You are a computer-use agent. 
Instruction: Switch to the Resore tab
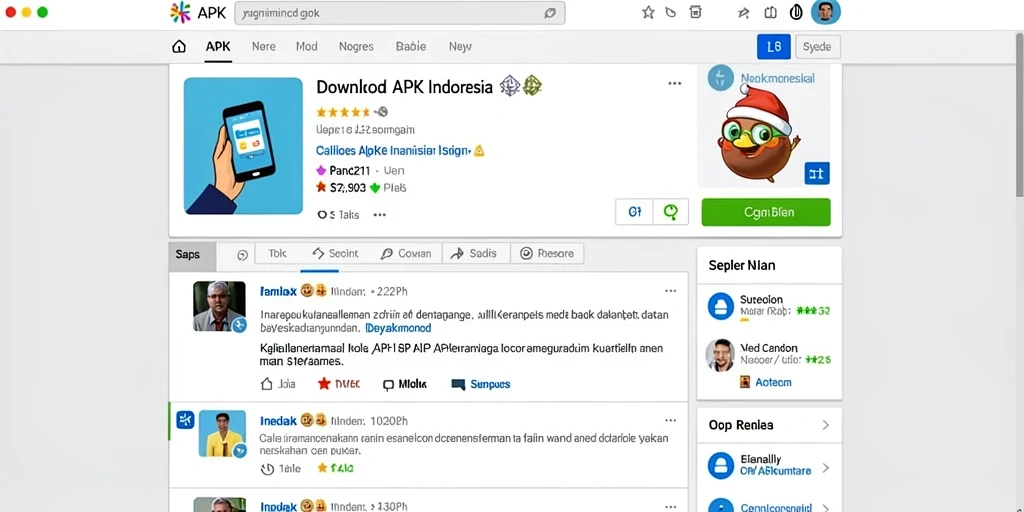[x=547, y=253]
